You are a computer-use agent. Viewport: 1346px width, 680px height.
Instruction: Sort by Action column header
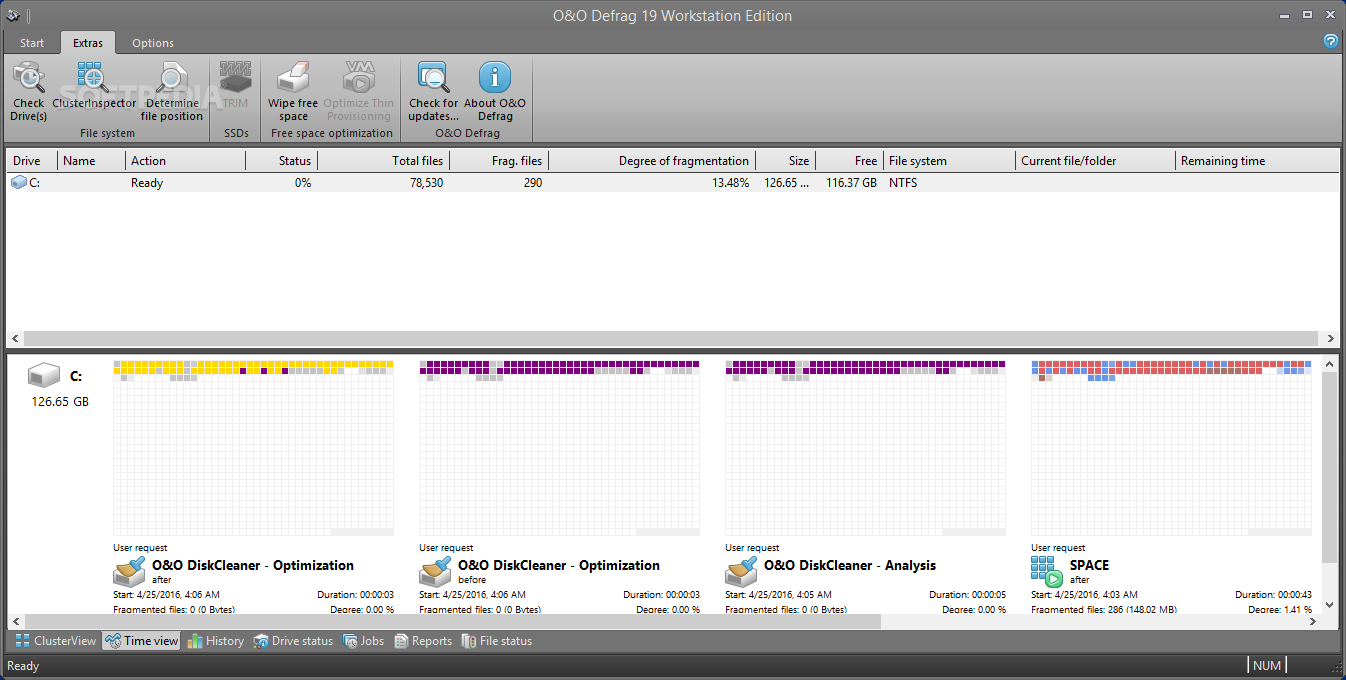coord(186,160)
